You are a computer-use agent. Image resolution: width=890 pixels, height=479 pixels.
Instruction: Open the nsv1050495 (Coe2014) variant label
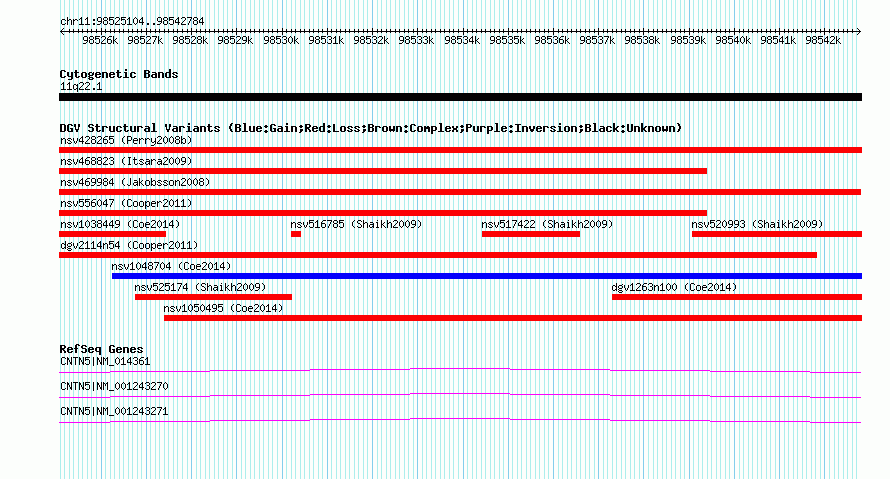(x=223, y=308)
